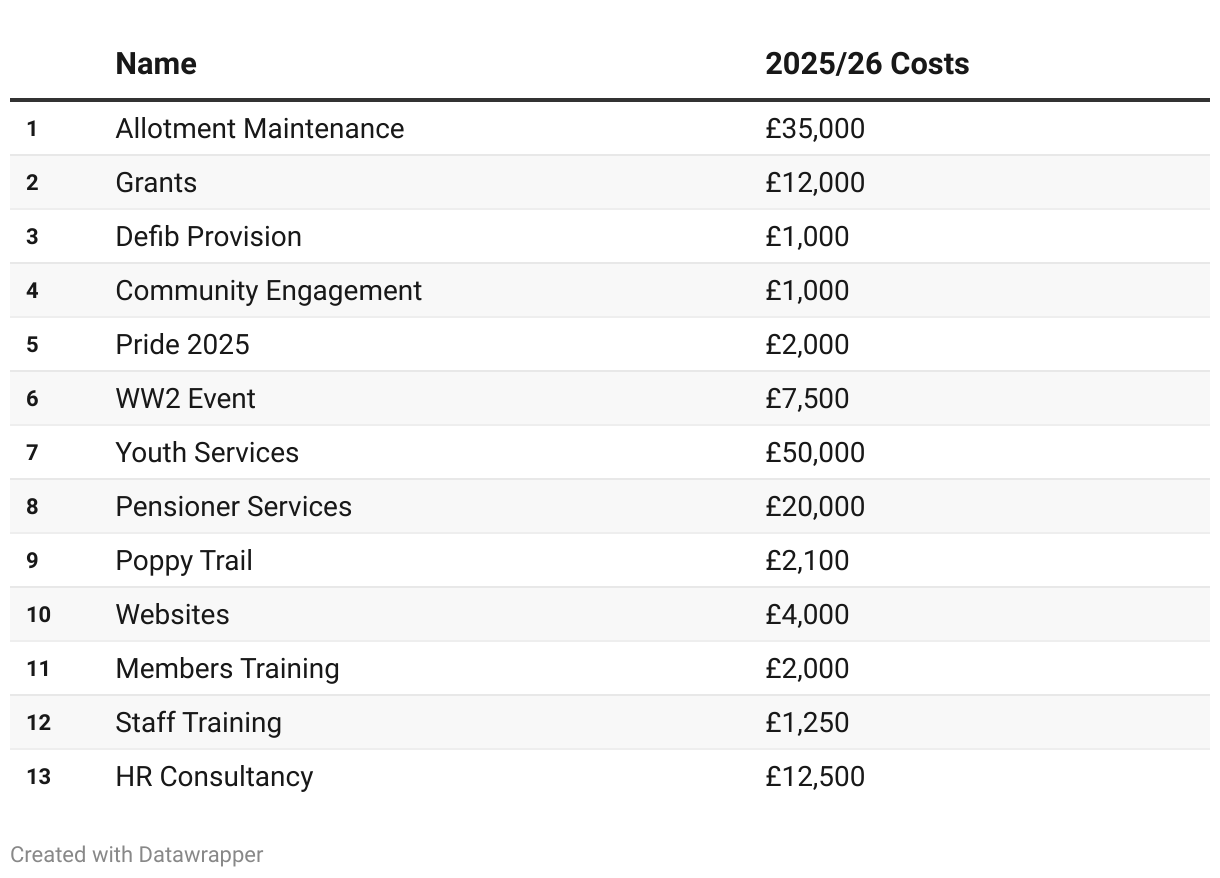The width and height of the screenshot is (1220, 878).
Task: Click the £50,000 cost value
Action: [815, 453]
